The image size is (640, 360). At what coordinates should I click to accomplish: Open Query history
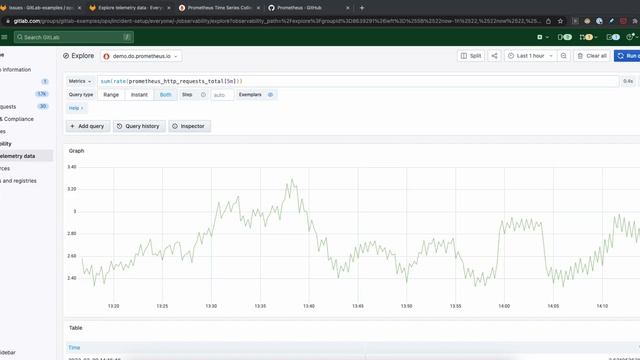click(x=139, y=126)
